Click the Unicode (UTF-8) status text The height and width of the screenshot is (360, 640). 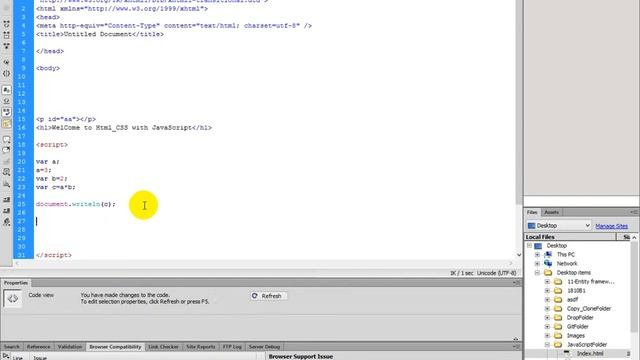(x=496, y=273)
